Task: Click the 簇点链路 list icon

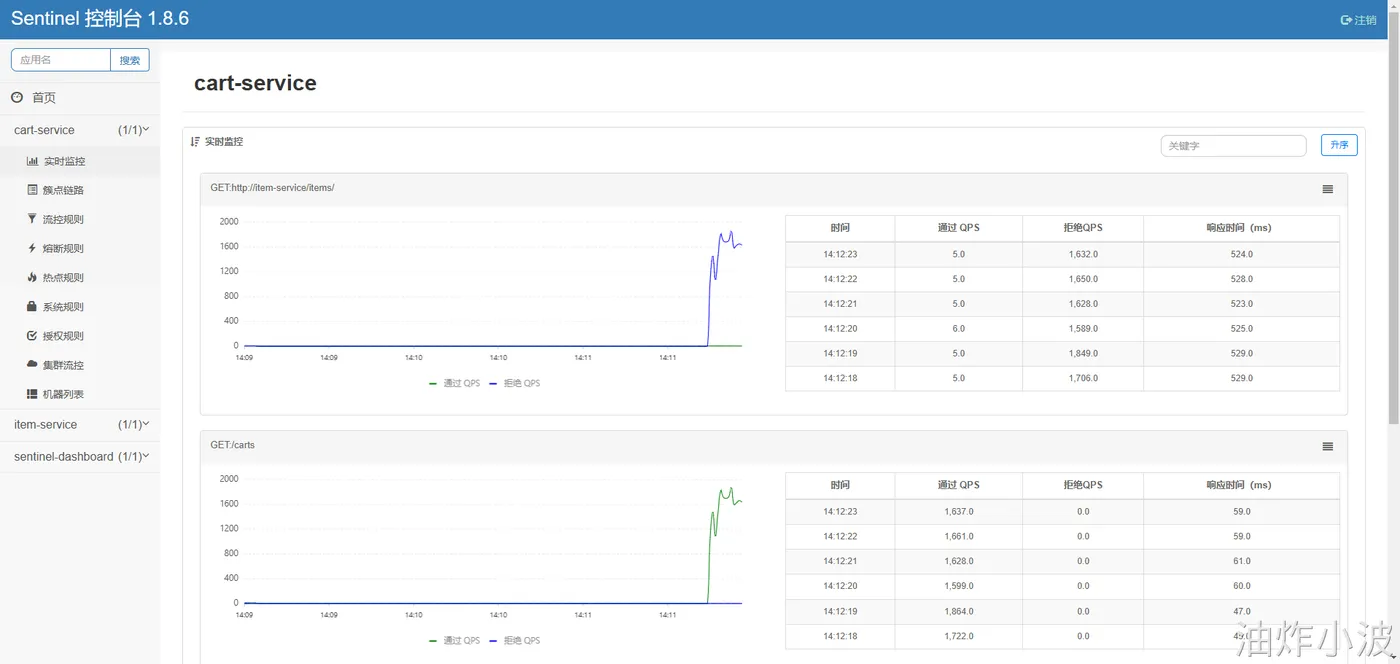Action: click(x=32, y=190)
